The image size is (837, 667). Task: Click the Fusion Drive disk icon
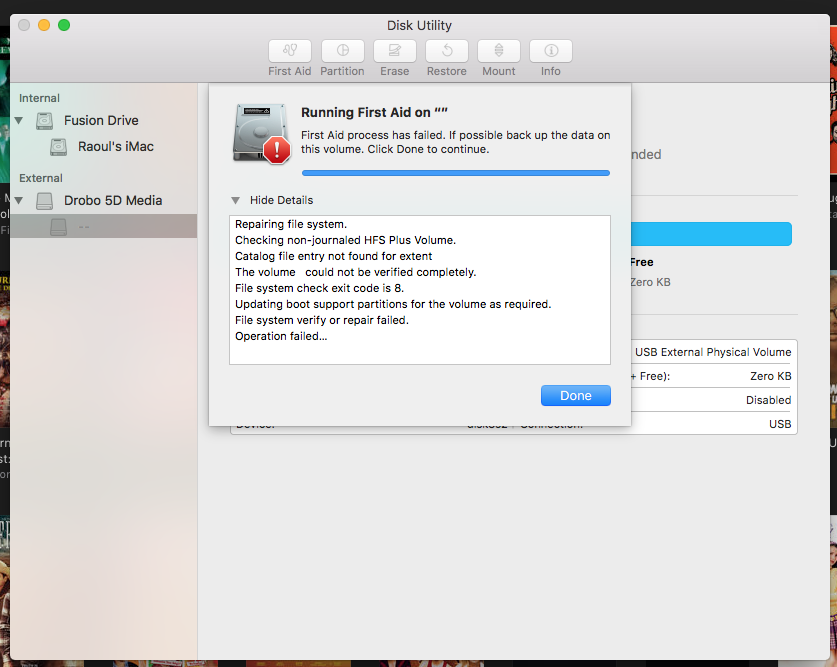[45, 121]
